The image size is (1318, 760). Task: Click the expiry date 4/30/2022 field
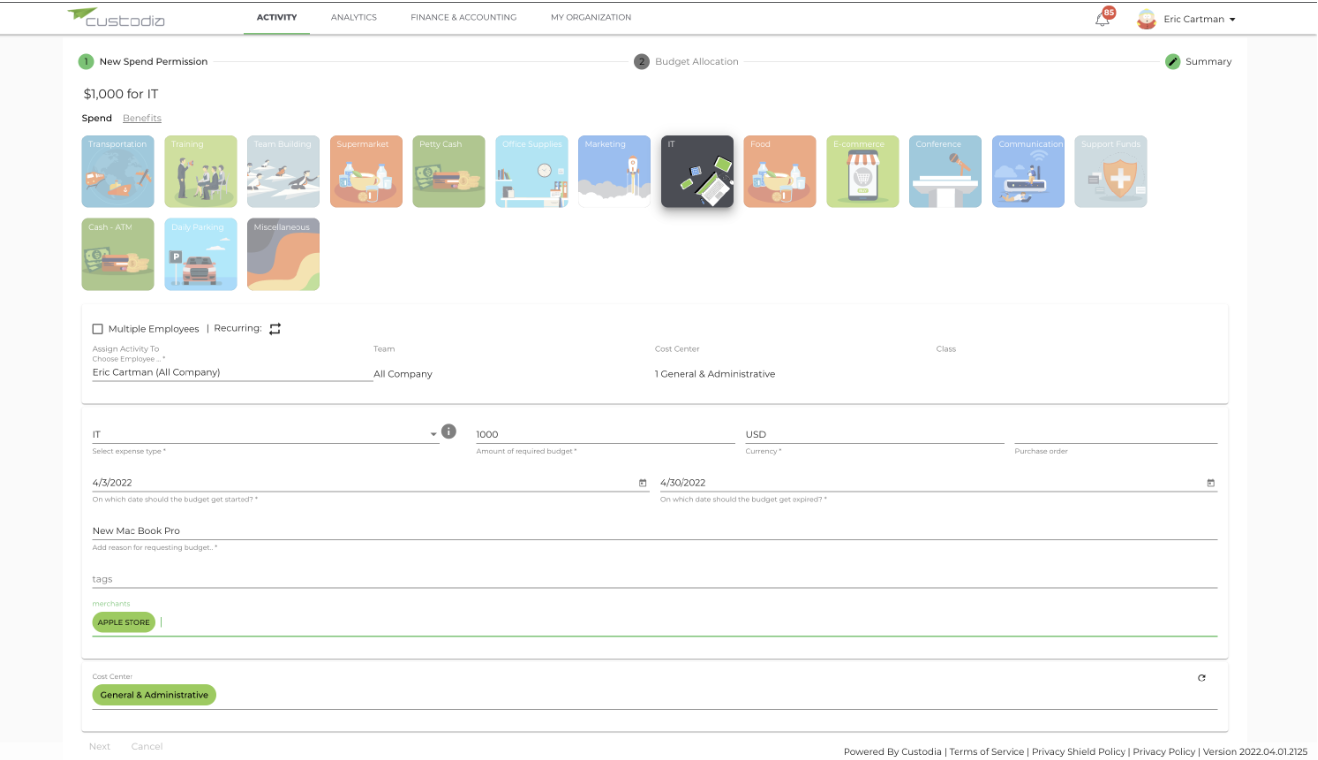(x=938, y=483)
